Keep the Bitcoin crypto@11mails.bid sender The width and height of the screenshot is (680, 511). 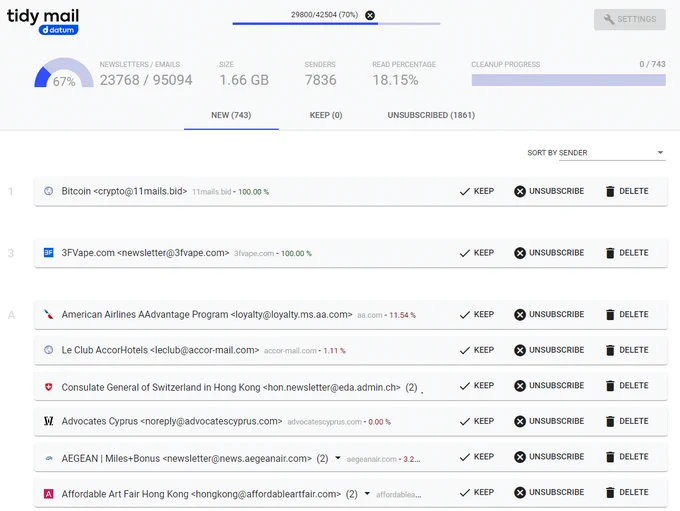[477, 191]
